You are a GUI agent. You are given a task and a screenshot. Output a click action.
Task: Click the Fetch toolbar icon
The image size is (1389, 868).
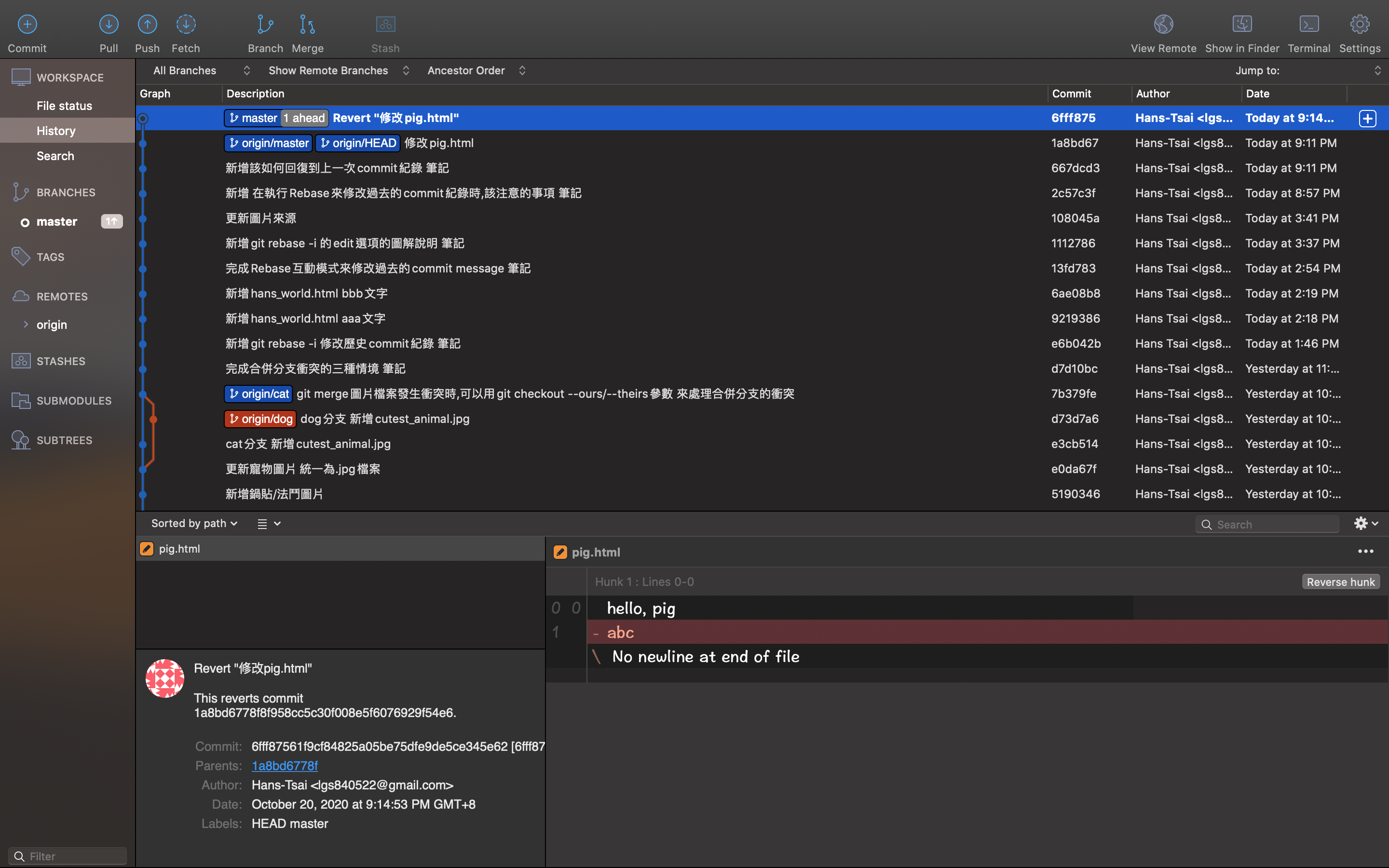[x=186, y=24]
